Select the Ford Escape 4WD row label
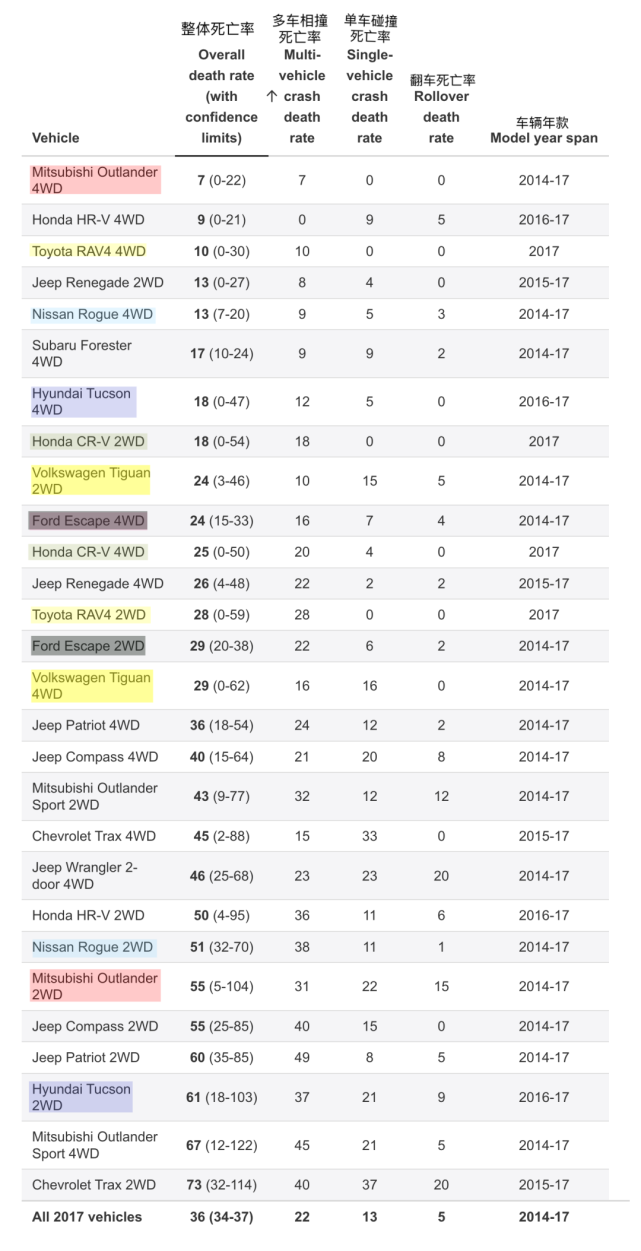This screenshot has width=641, height=1251. pyautogui.click(x=88, y=521)
